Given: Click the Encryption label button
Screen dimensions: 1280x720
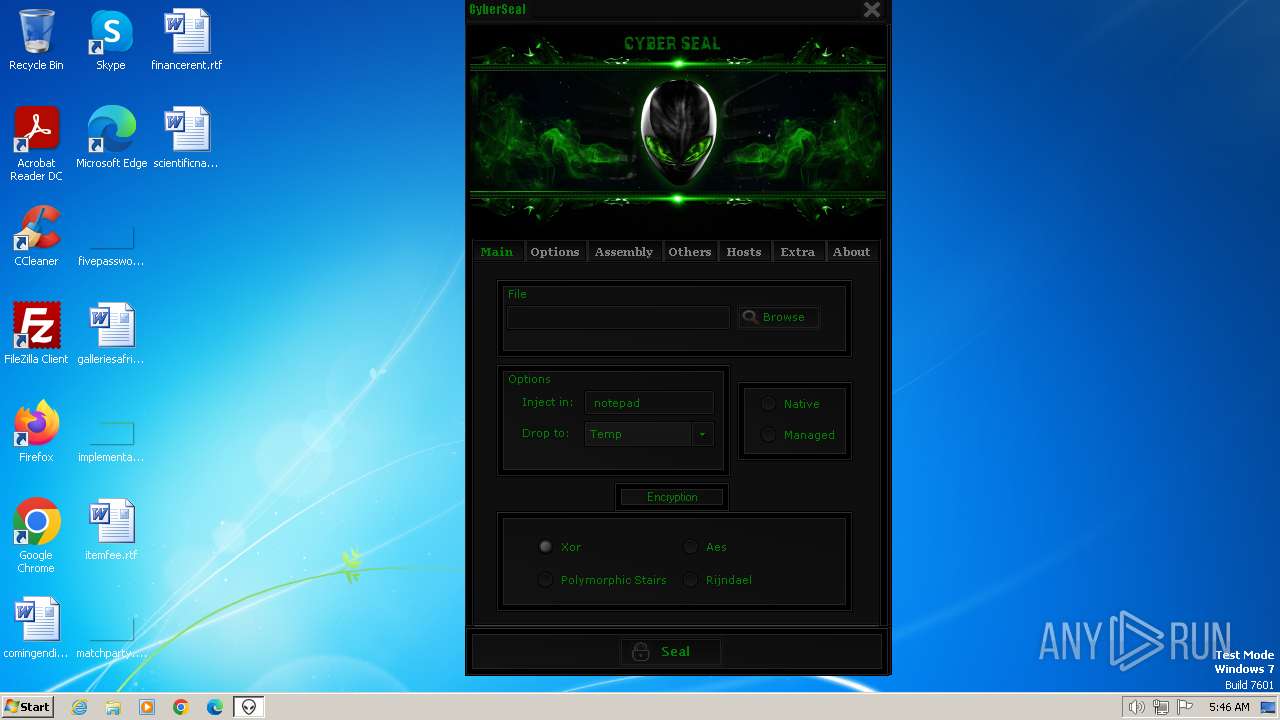Looking at the screenshot, I should pyautogui.click(x=672, y=497).
